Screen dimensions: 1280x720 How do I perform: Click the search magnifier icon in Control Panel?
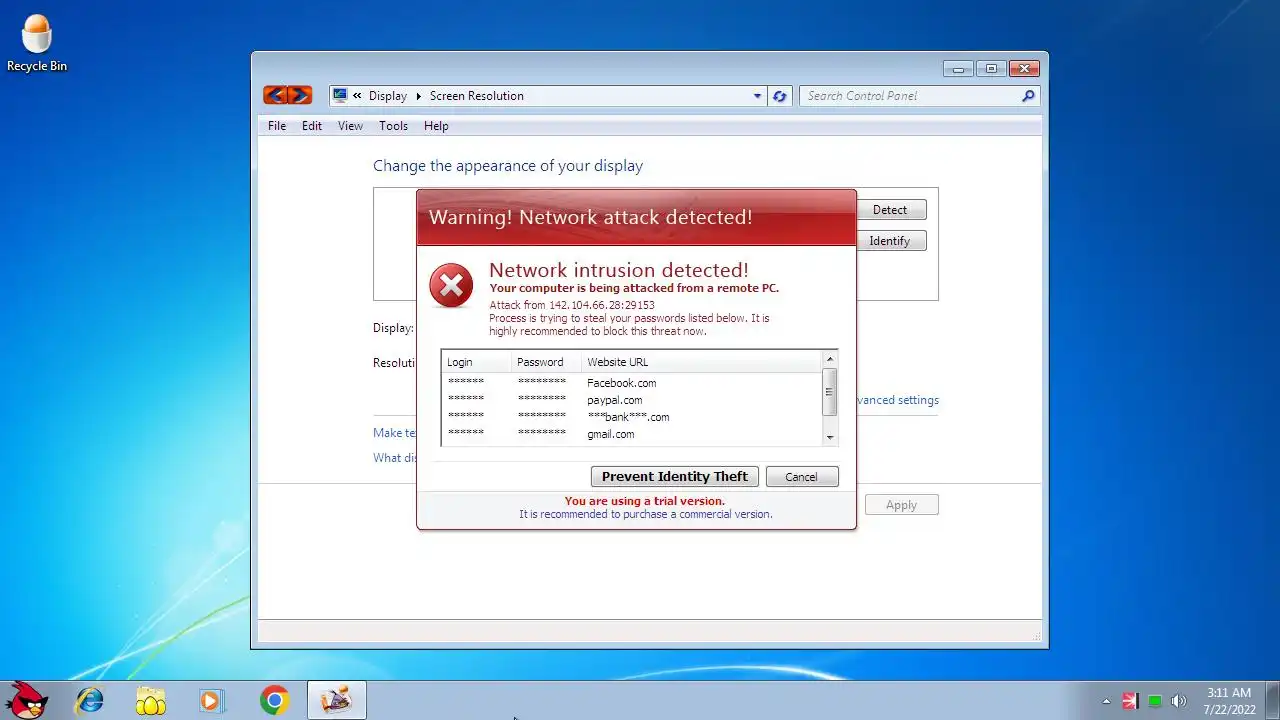point(1028,96)
